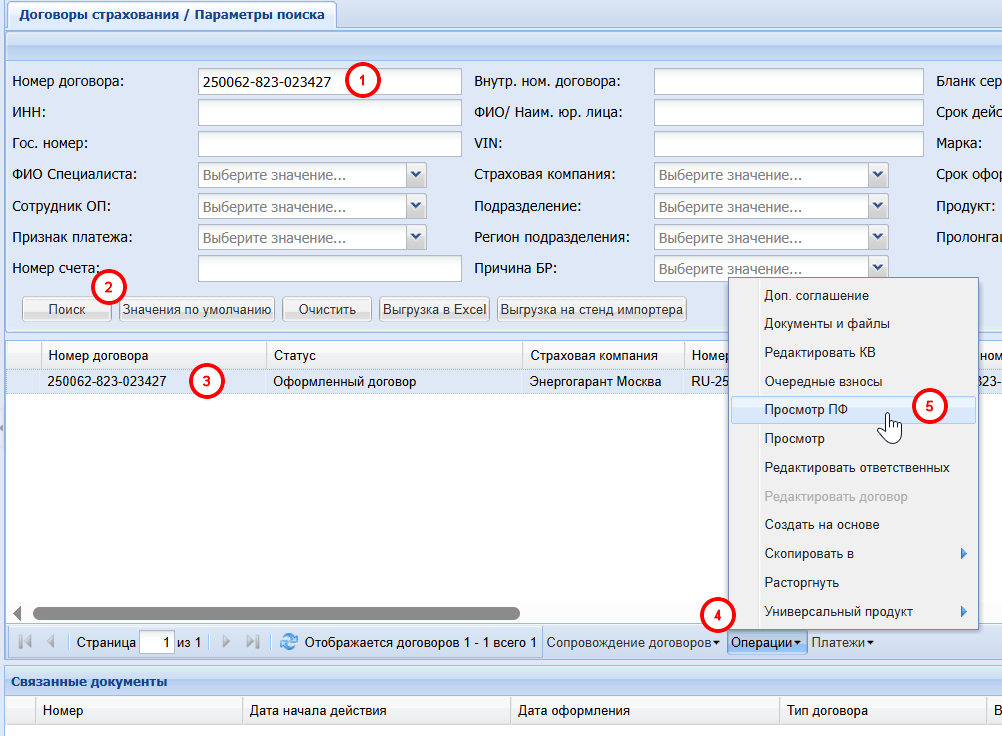Select 'Просмотр ПФ' menu entry

coord(806,410)
